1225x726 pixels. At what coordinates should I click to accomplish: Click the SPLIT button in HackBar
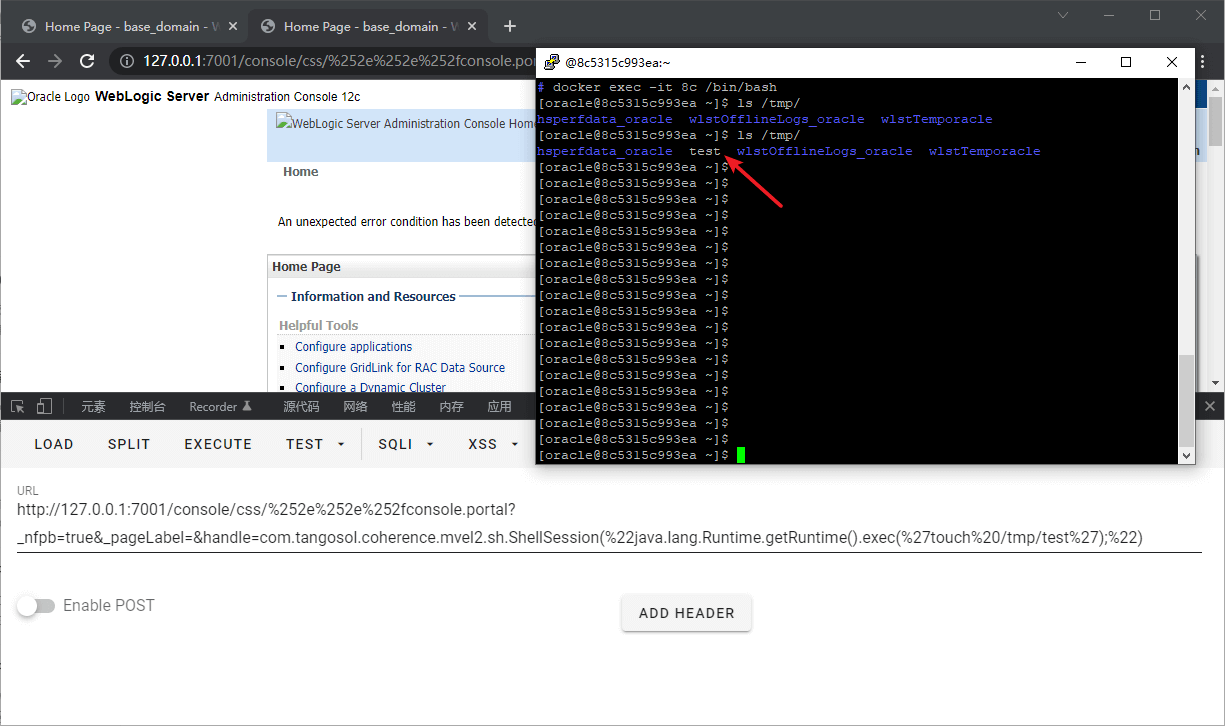(129, 444)
